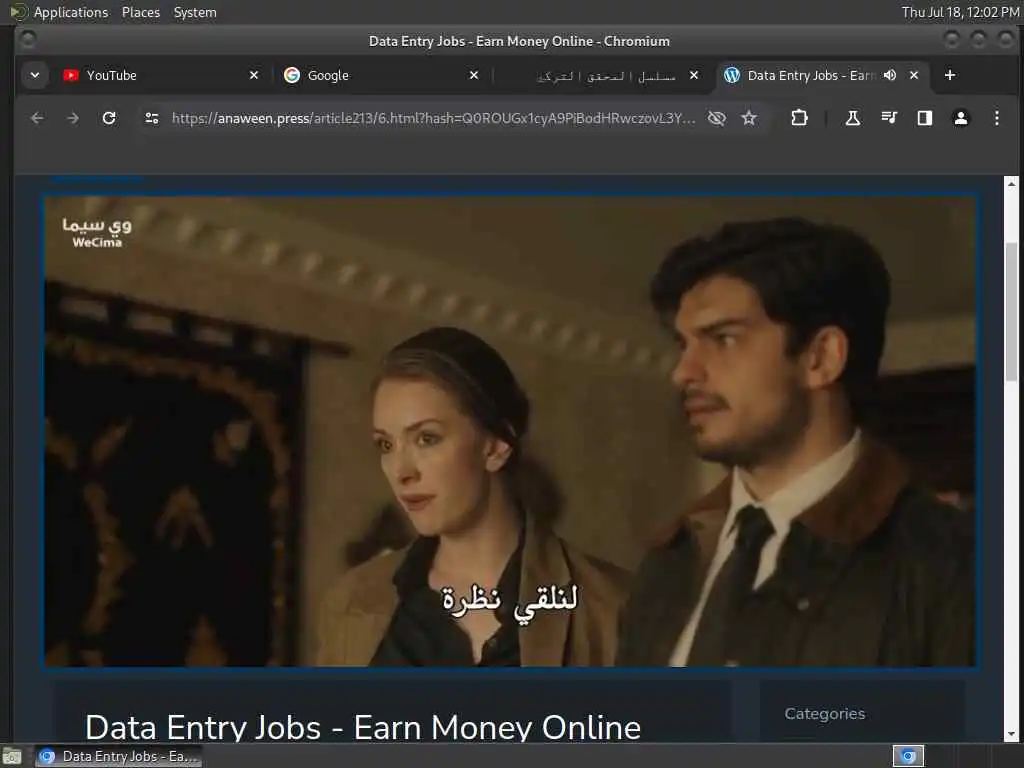Click the workspace switcher Chromium icon
1024x768 pixels.
[908, 756]
